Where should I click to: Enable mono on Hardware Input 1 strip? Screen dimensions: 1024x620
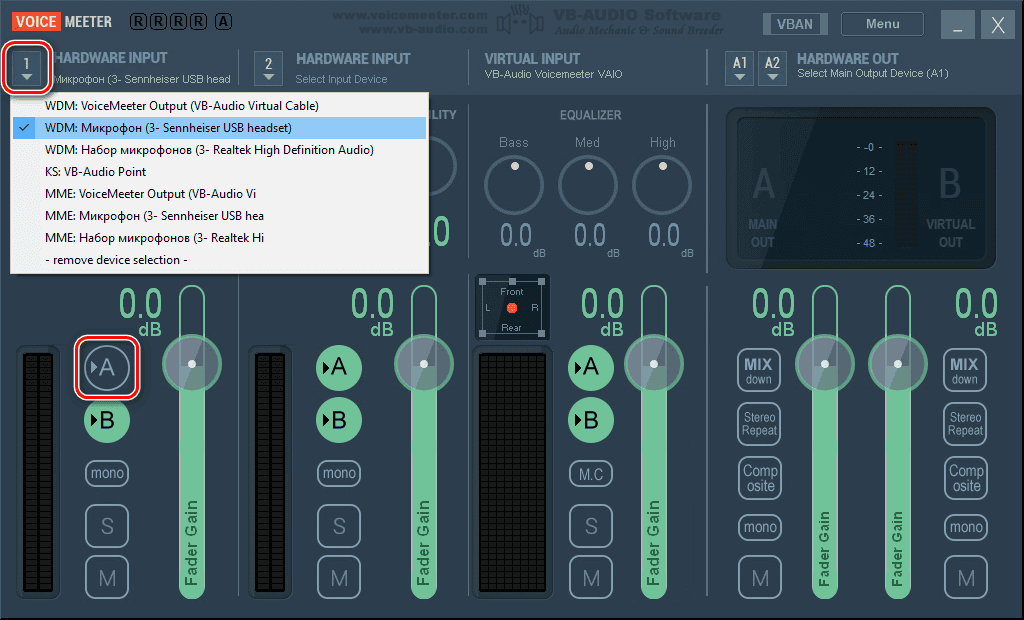pos(107,473)
